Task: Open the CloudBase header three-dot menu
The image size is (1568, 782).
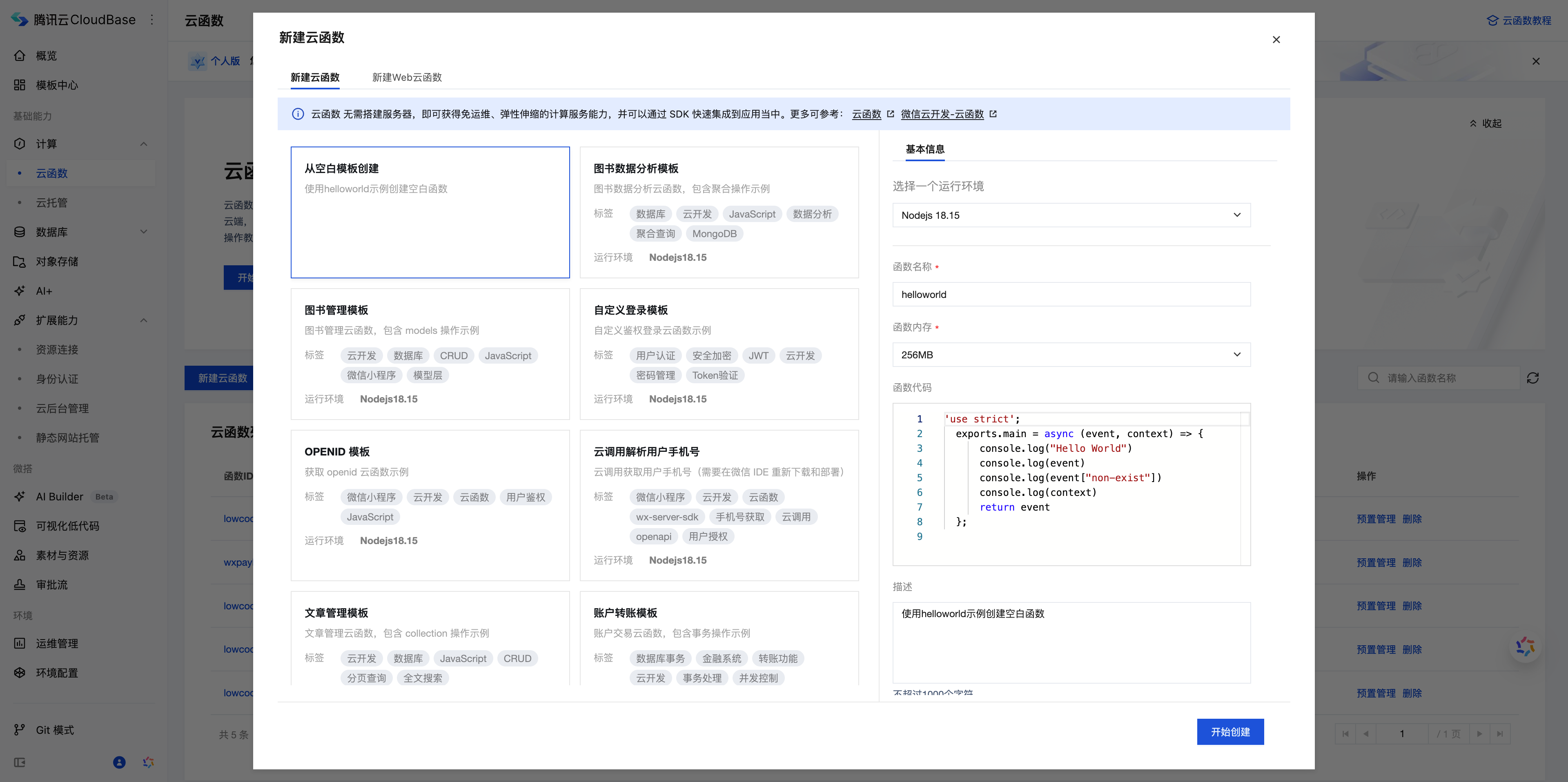Action: coord(152,20)
